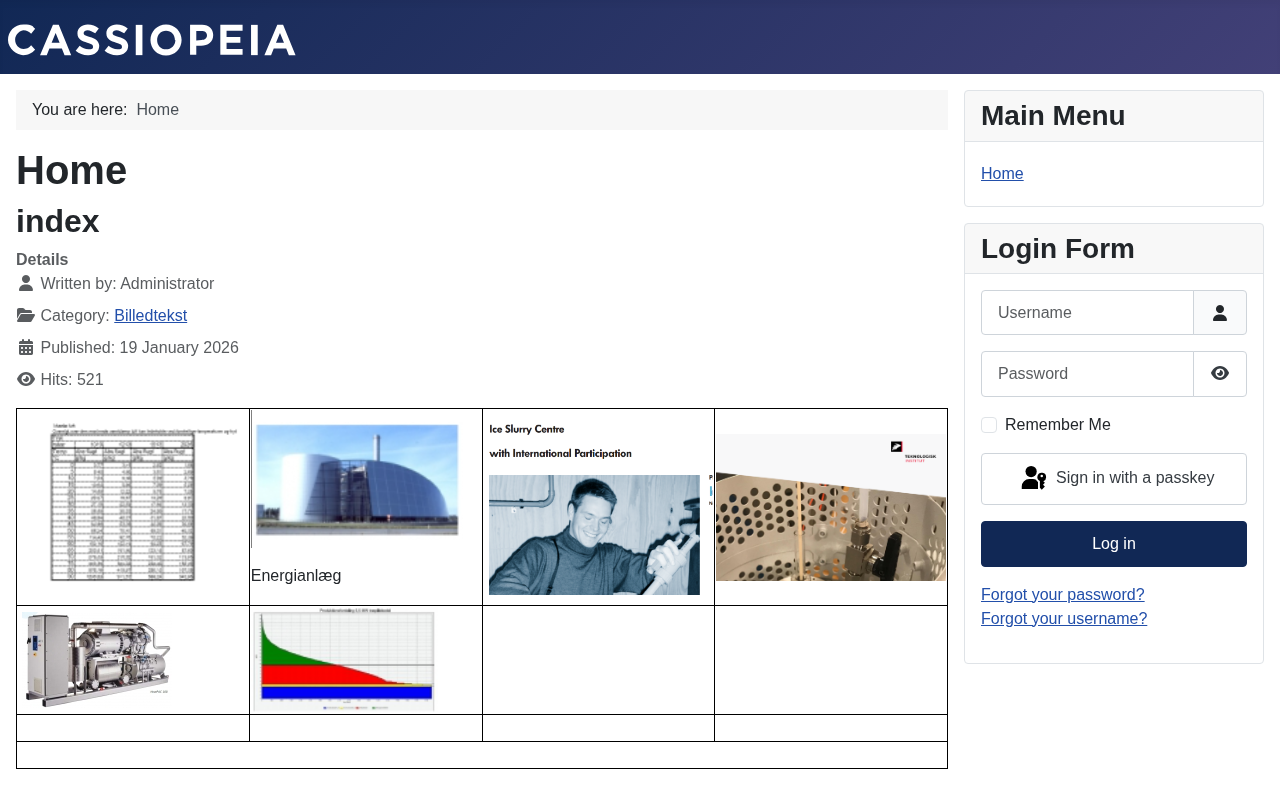Open Home in the Main Menu
The width and height of the screenshot is (1280, 800).
(1002, 174)
